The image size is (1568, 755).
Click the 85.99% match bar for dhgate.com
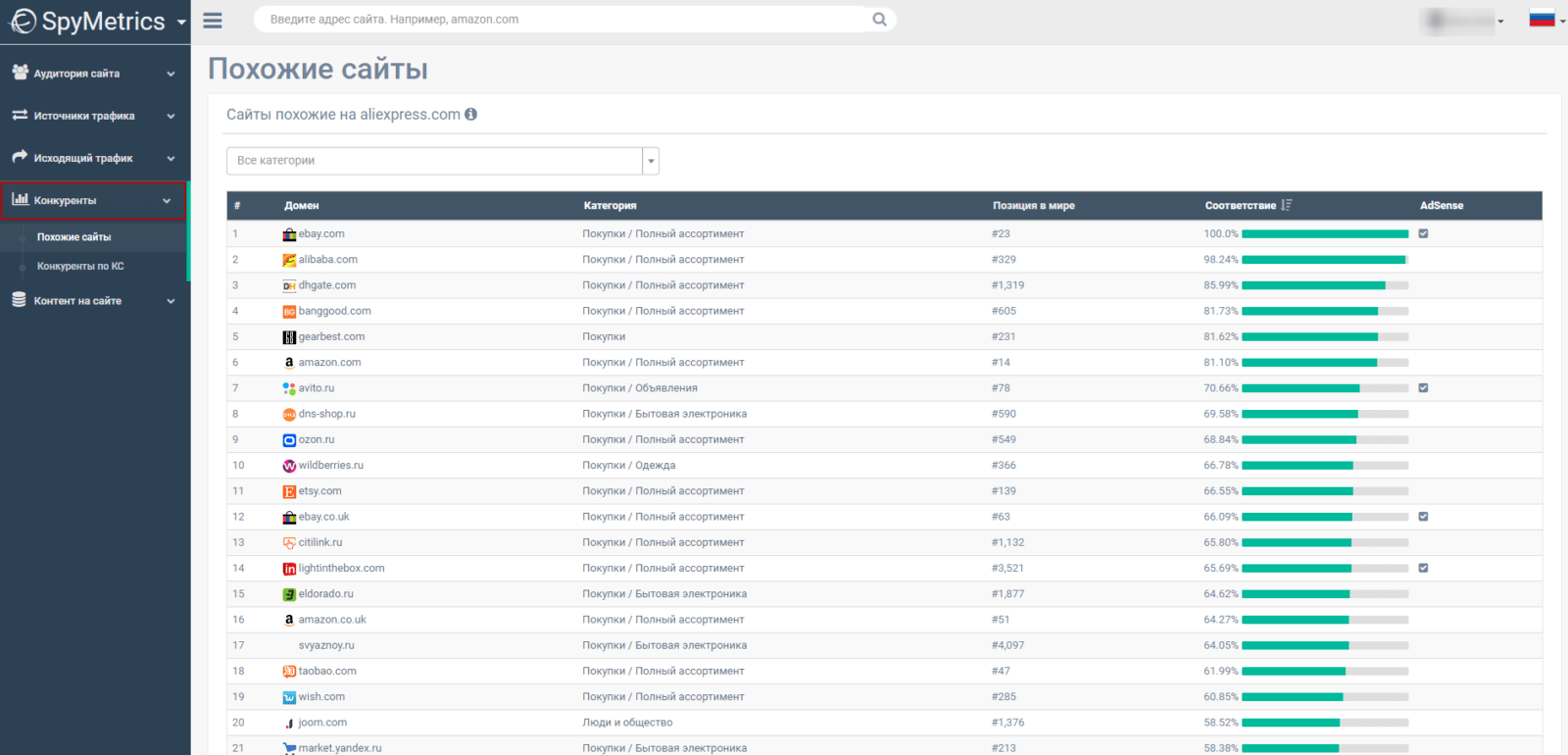click(x=1325, y=285)
